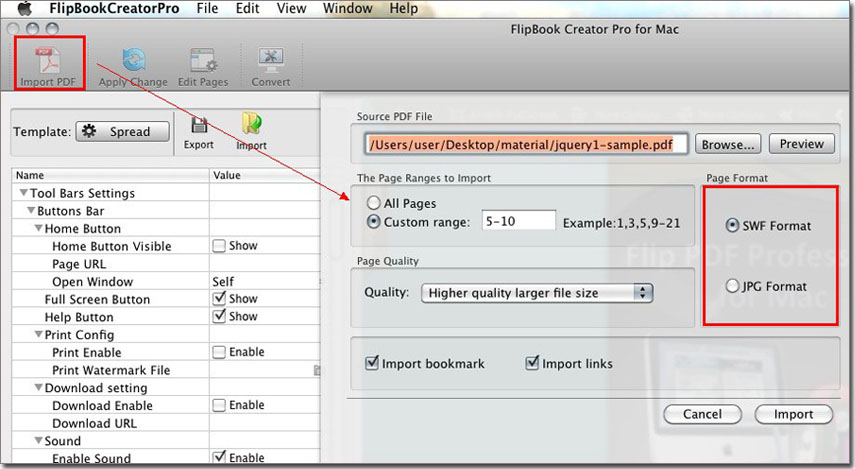Select the Custom range radio button
This screenshot has height=469, width=855.
[374, 222]
